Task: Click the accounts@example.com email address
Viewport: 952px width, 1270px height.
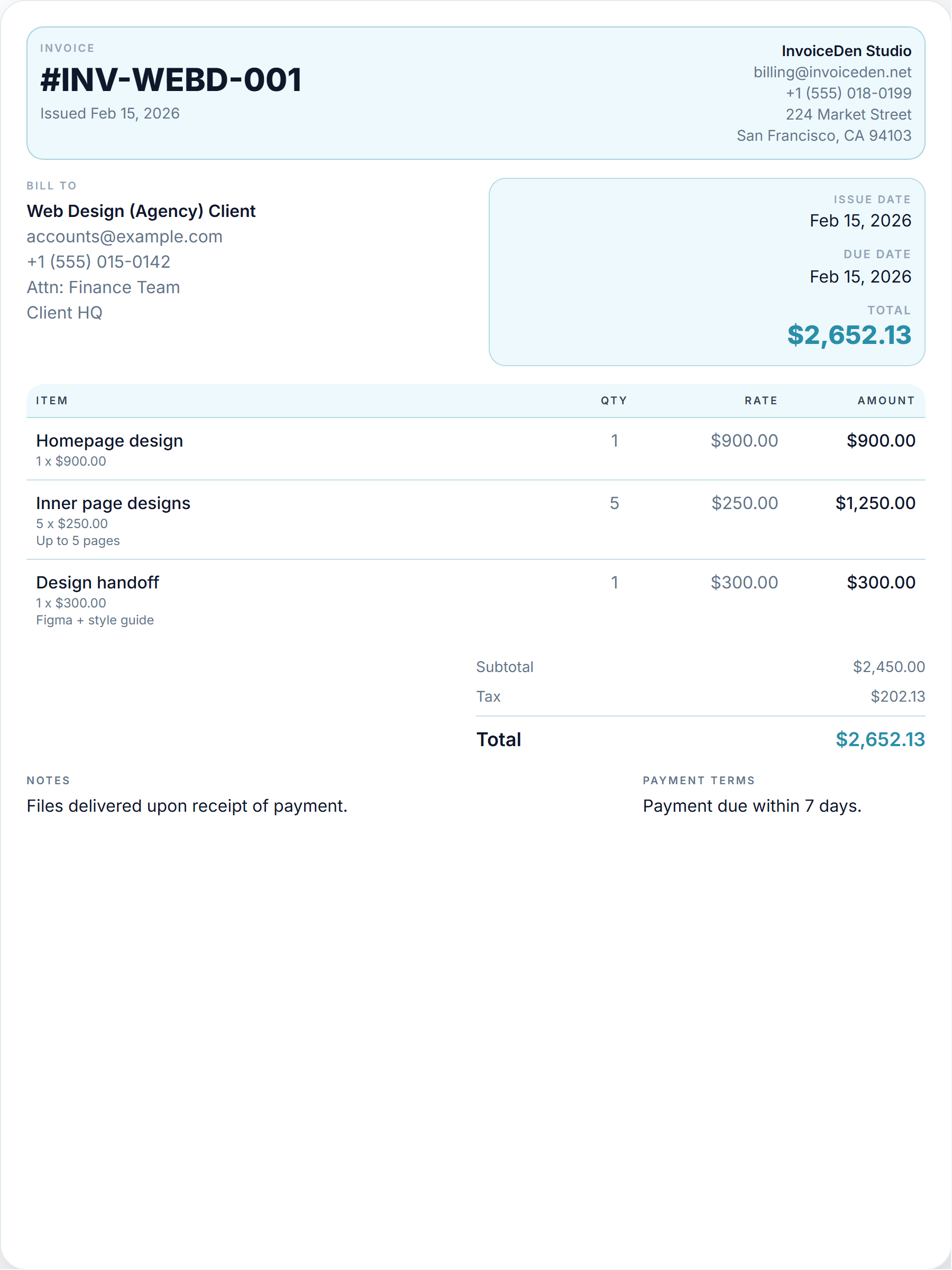Action: click(x=124, y=237)
